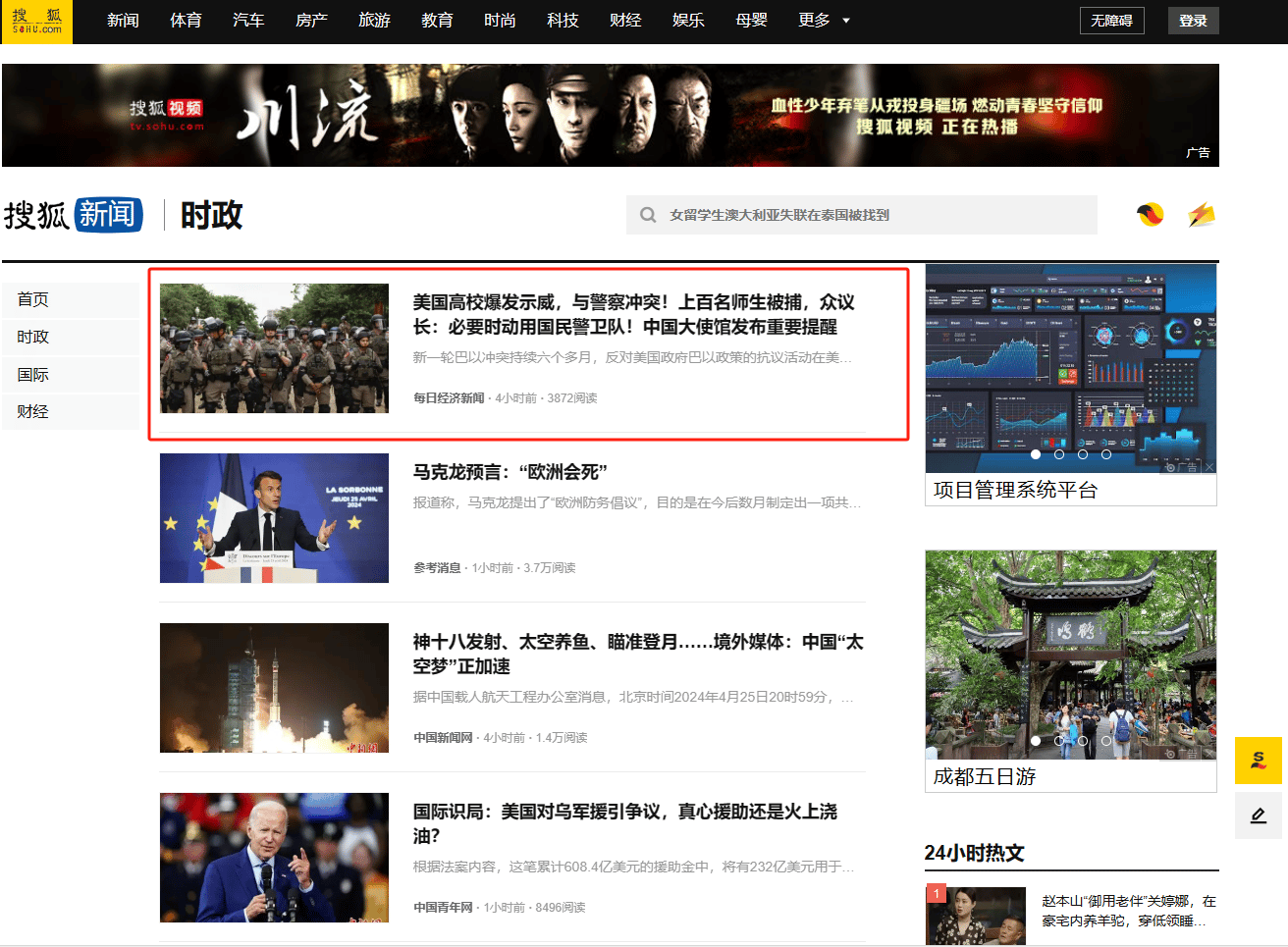
Task: Open headline 美国高校爆发示威
Action: coord(634,314)
